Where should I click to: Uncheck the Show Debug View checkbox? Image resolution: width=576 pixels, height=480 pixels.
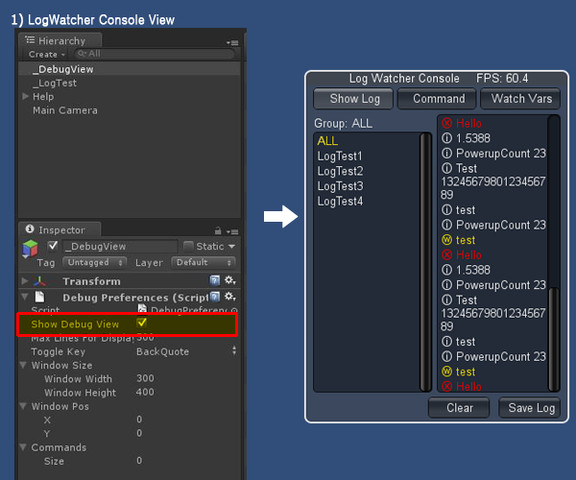(x=141, y=323)
